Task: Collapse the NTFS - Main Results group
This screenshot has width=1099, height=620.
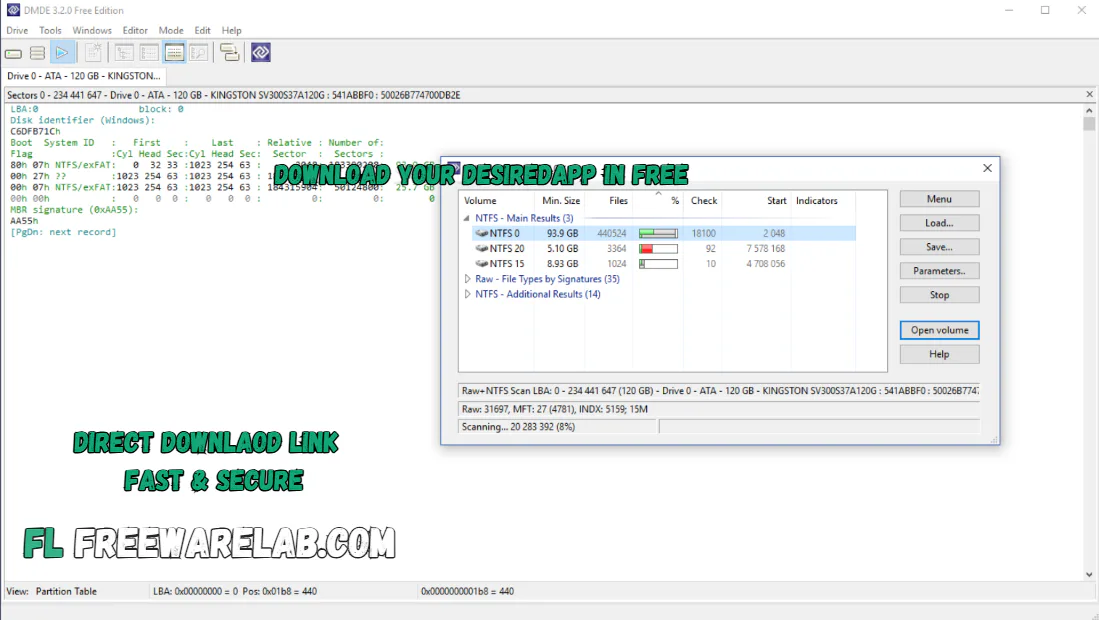Action: tap(466, 217)
